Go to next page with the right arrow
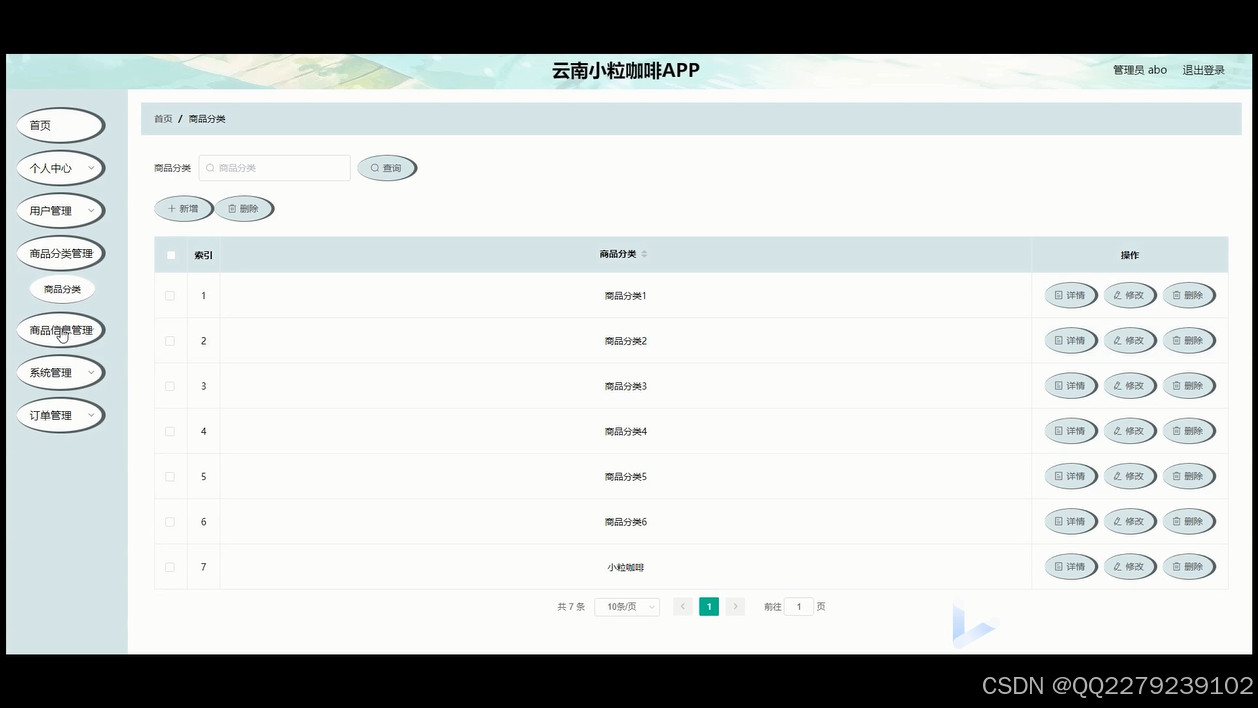Screen dimensions: 1258x708 [734, 606]
